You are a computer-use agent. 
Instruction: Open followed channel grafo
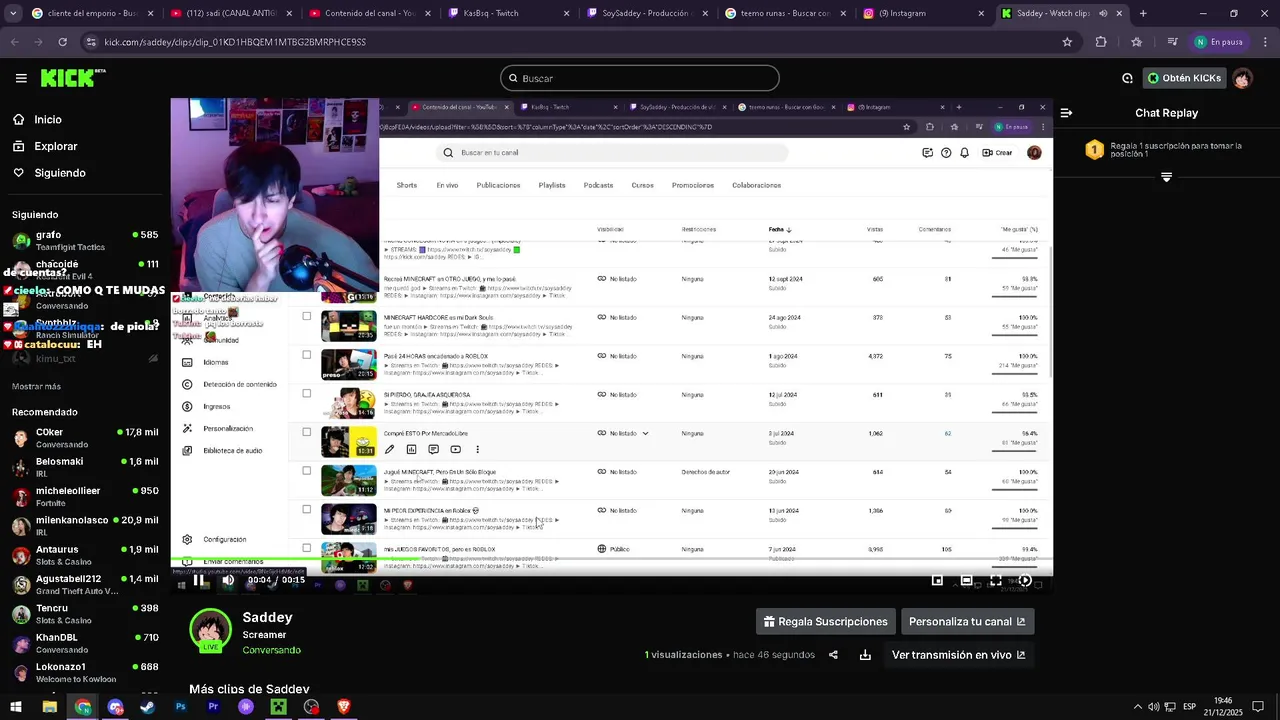tap(85, 240)
